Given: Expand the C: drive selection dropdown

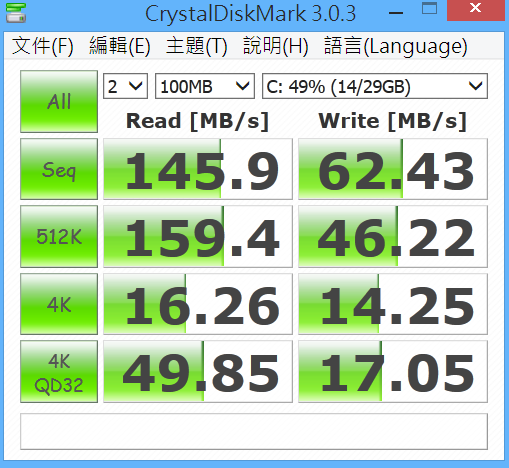Looking at the screenshot, I should coord(375,86).
